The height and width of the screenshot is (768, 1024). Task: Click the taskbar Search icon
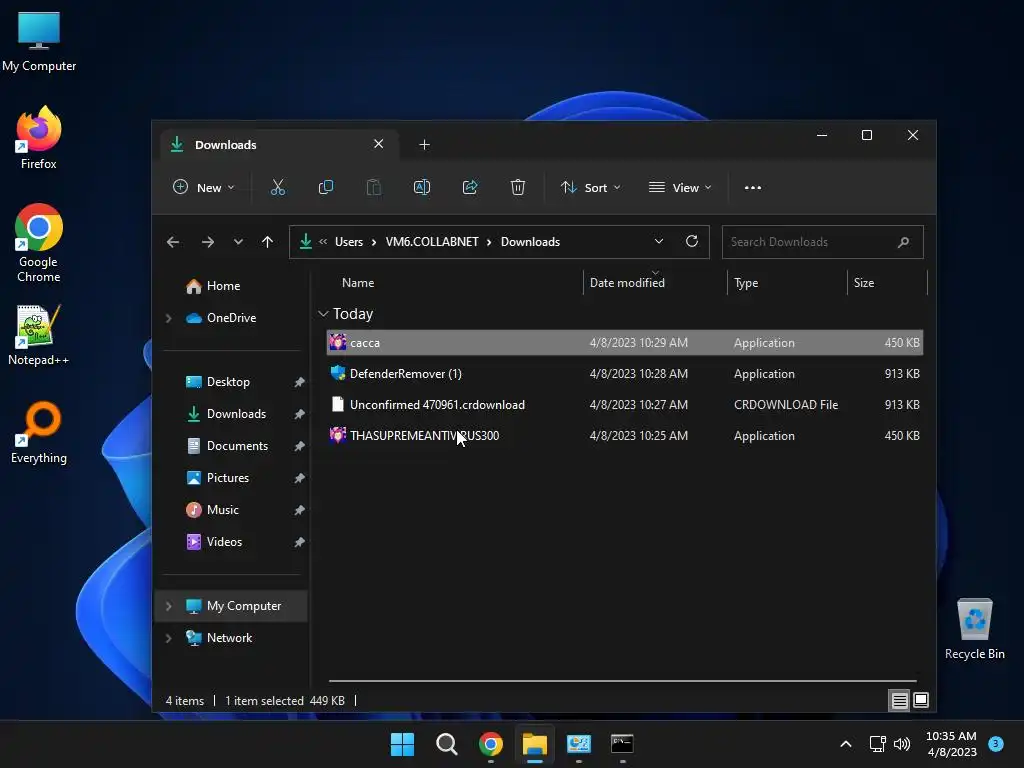[x=447, y=744]
